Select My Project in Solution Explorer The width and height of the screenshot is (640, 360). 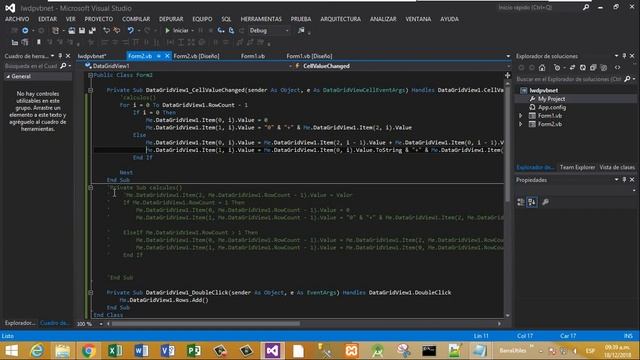tap(551, 99)
